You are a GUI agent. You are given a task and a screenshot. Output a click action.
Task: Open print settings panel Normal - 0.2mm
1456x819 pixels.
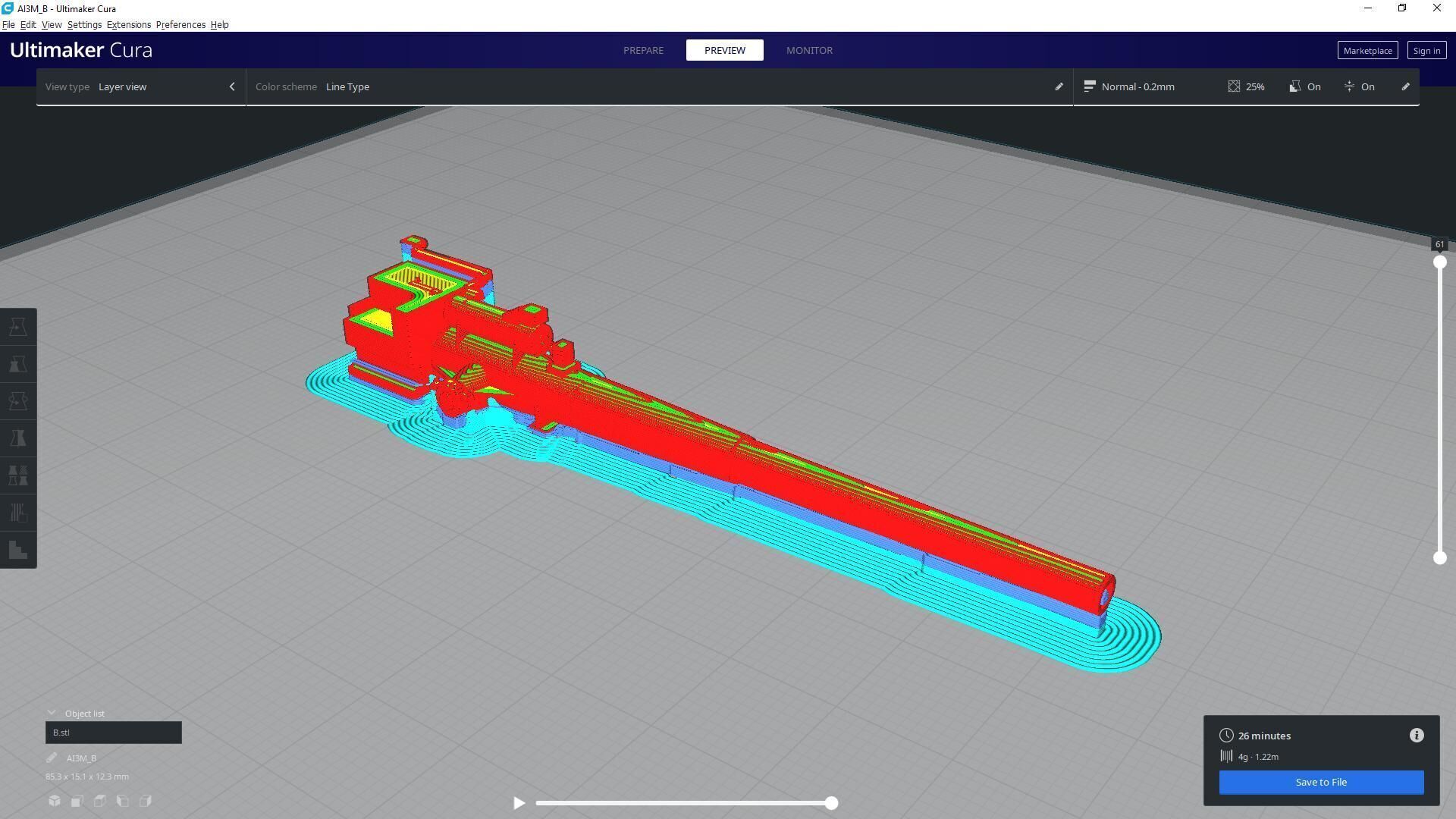(x=1137, y=86)
